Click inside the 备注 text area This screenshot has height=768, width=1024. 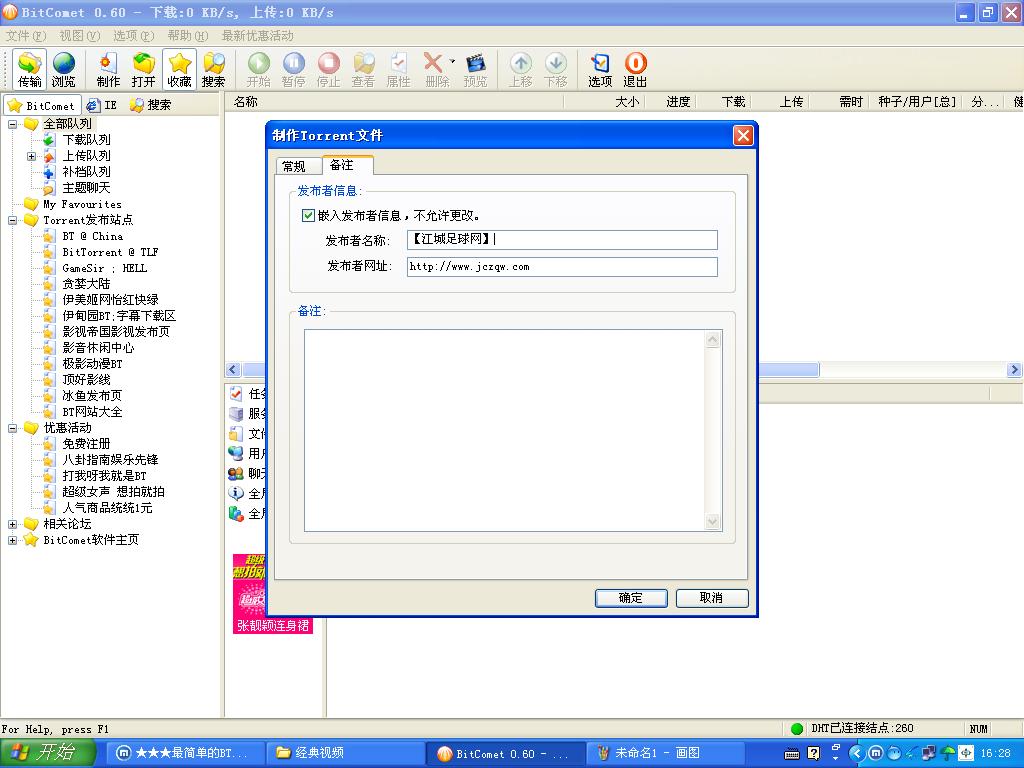(x=505, y=430)
